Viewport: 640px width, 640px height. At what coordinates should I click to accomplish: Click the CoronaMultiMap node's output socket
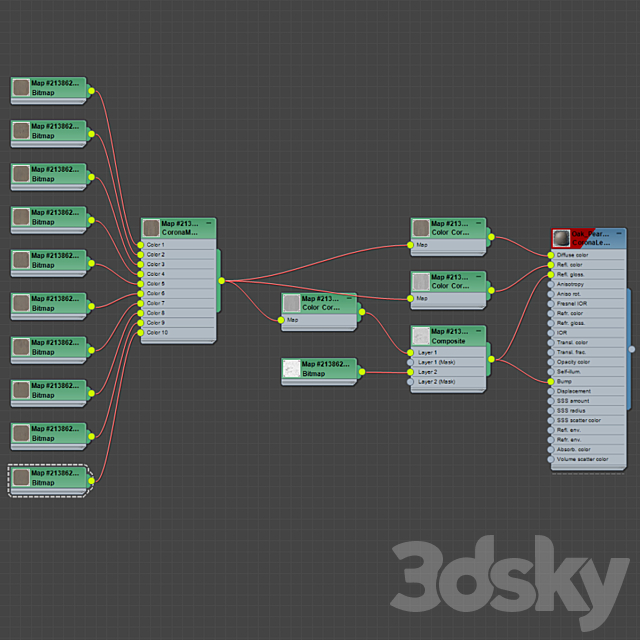(222, 280)
